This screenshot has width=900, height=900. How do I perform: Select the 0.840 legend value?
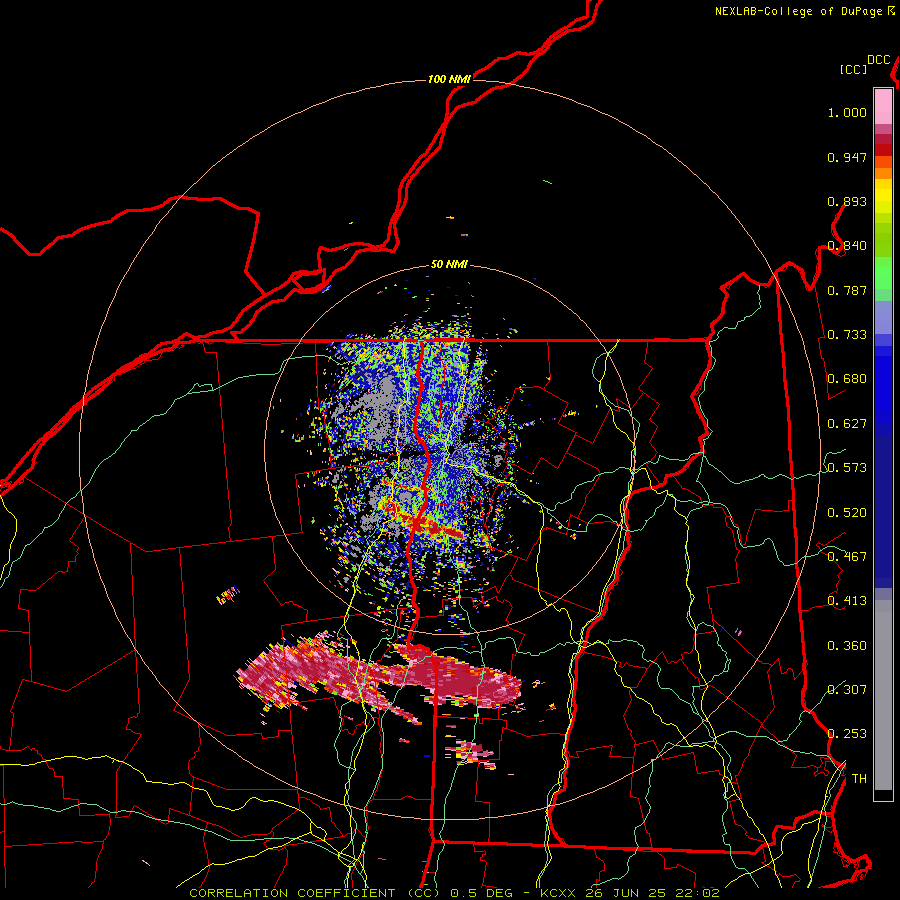click(847, 246)
